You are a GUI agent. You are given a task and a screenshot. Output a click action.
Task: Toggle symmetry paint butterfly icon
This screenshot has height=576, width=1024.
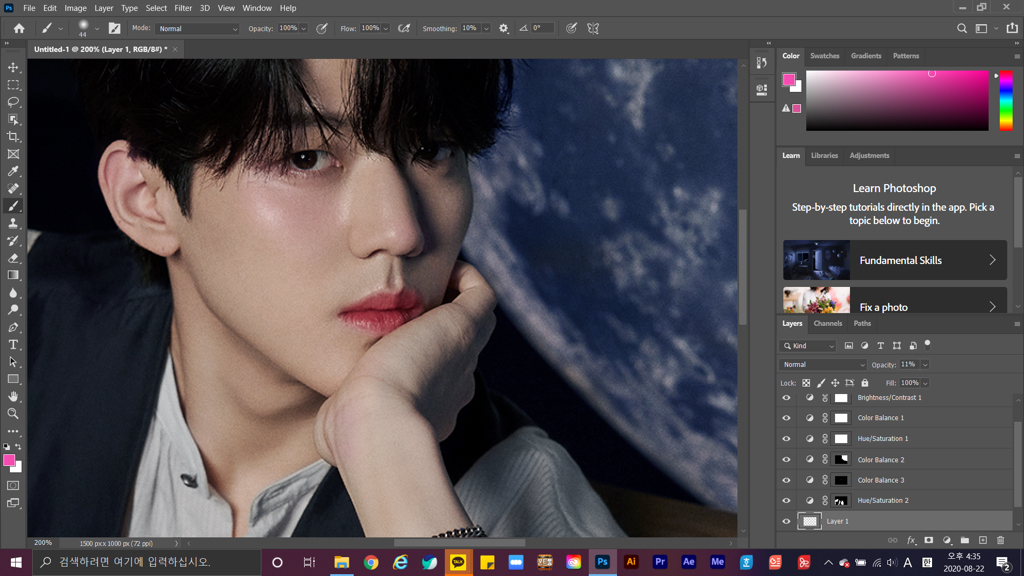pyautogui.click(x=593, y=28)
